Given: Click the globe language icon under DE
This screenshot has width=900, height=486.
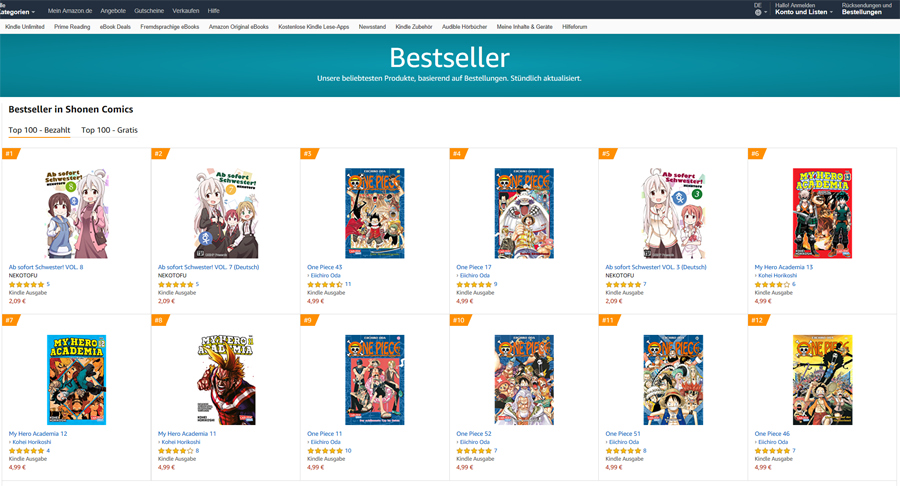Looking at the screenshot, I should click(758, 12).
